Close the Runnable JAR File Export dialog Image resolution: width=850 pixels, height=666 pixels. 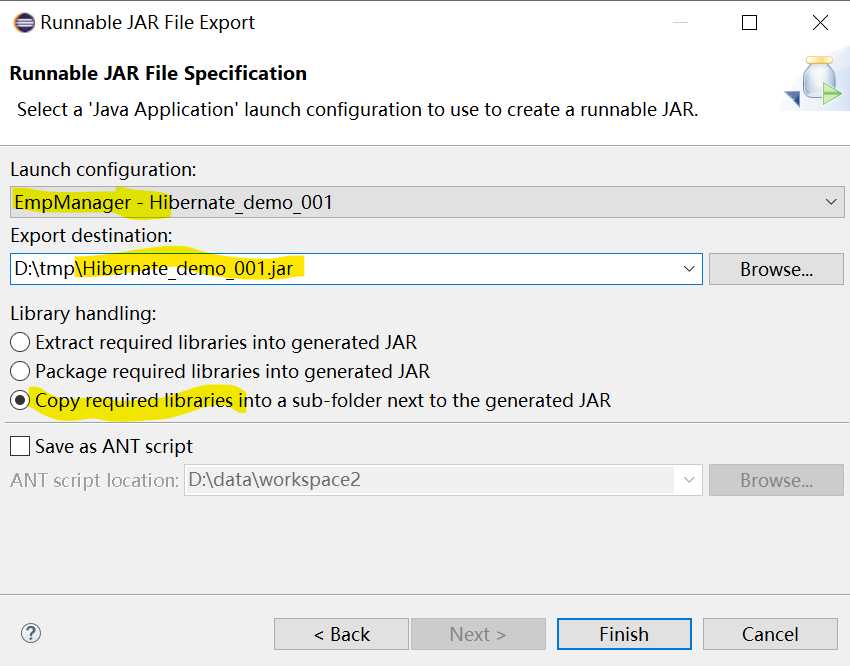tap(820, 22)
